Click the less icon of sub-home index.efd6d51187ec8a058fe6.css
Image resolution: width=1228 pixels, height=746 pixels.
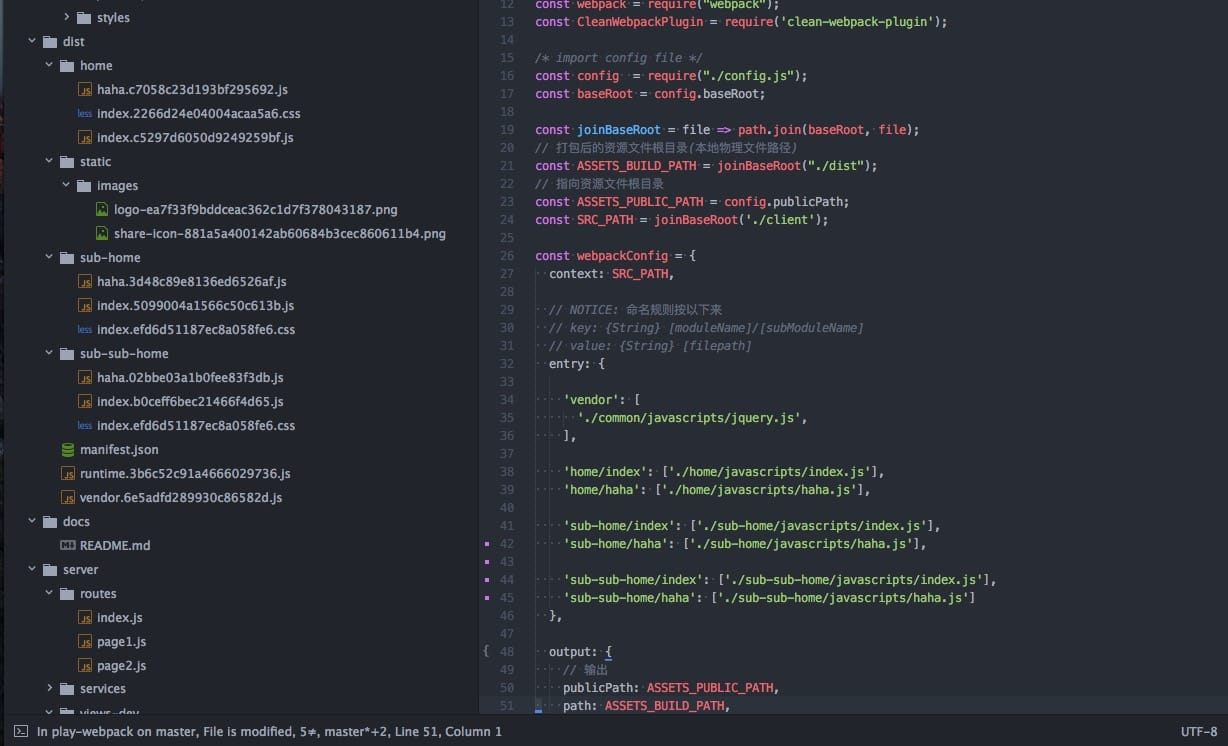[x=85, y=330]
